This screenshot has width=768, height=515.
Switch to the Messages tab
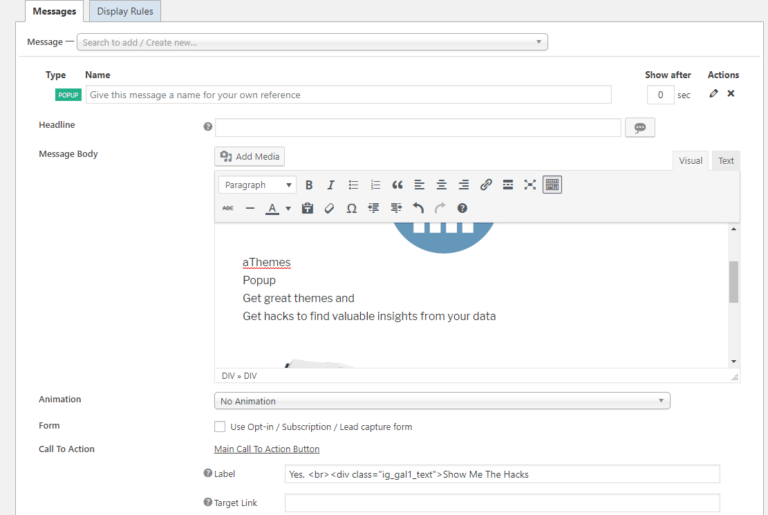(54, 11)
